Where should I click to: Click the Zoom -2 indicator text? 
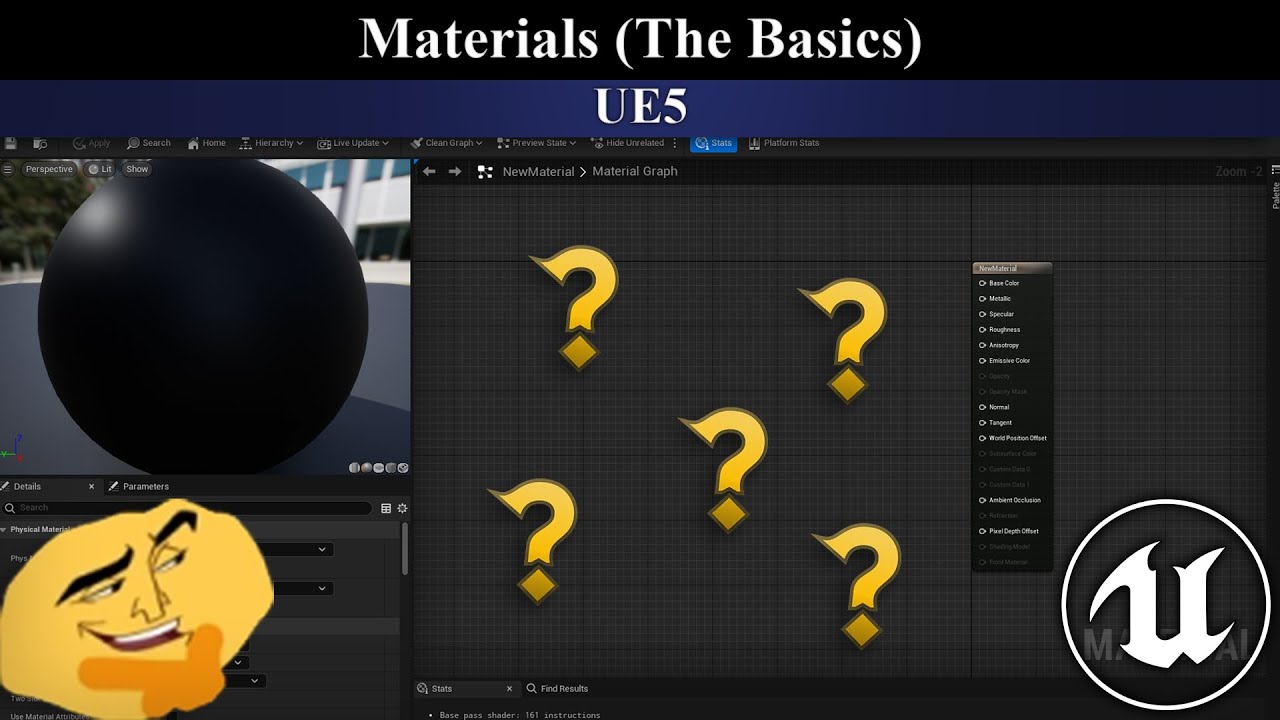tap(1239, 172)
